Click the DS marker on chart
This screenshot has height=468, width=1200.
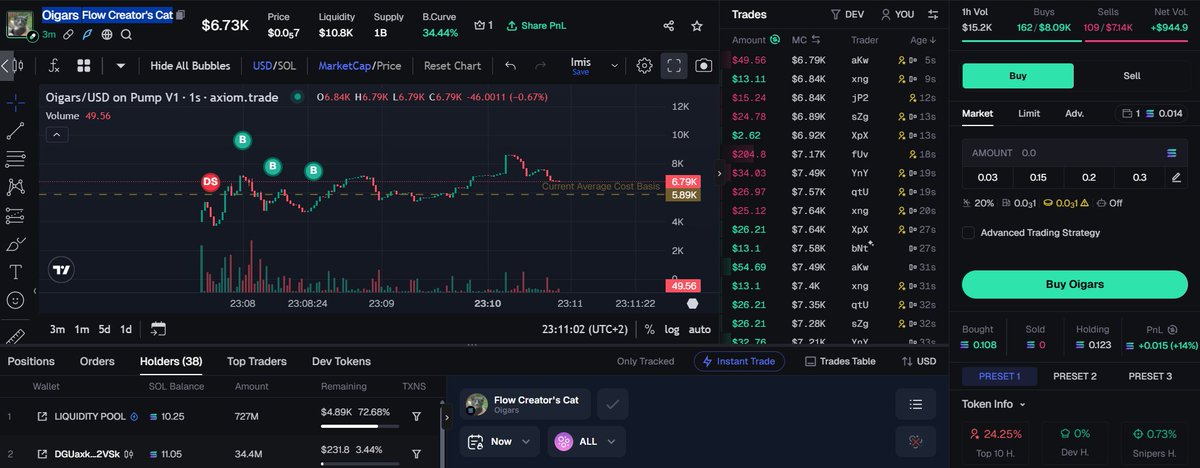click(210, 182)
